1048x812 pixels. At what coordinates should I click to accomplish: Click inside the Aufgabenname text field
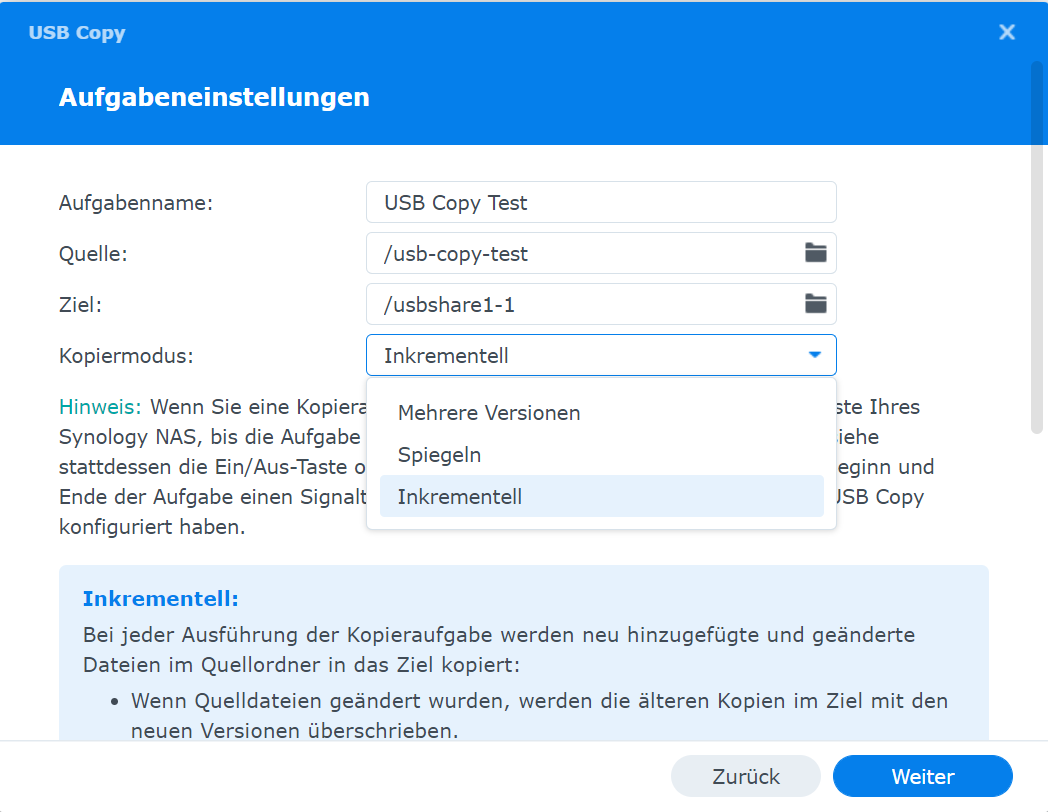tap(600, 202)
